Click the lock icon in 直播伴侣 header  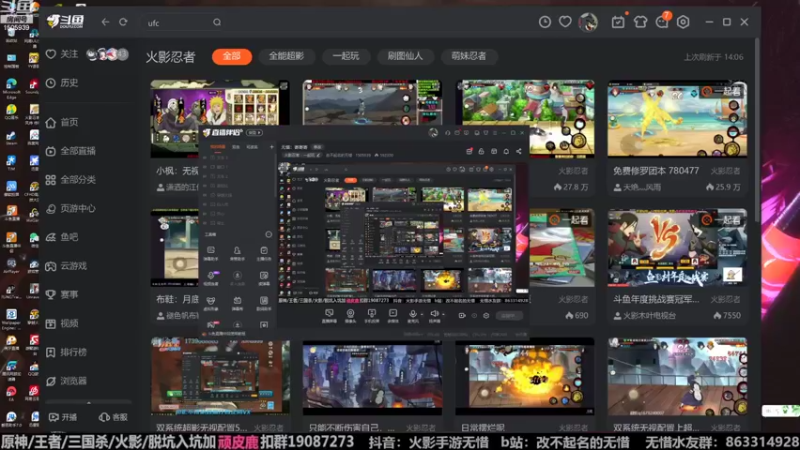[481, 151]
